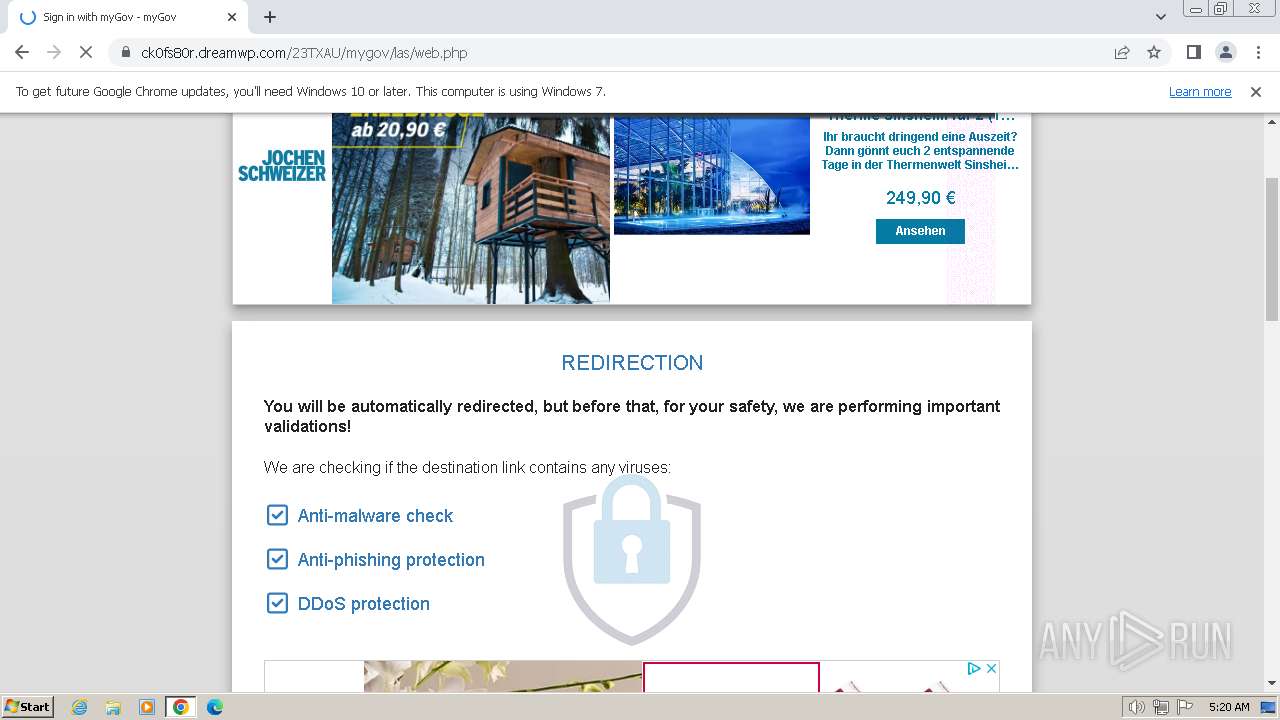Open network status in system tray
Image resolution: width=1280 pixels, height=720 pixels.
(1161, 707)
